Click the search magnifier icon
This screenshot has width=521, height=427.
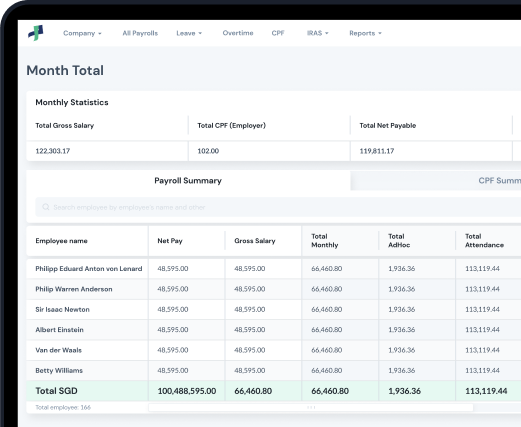(x=46, y=207)
